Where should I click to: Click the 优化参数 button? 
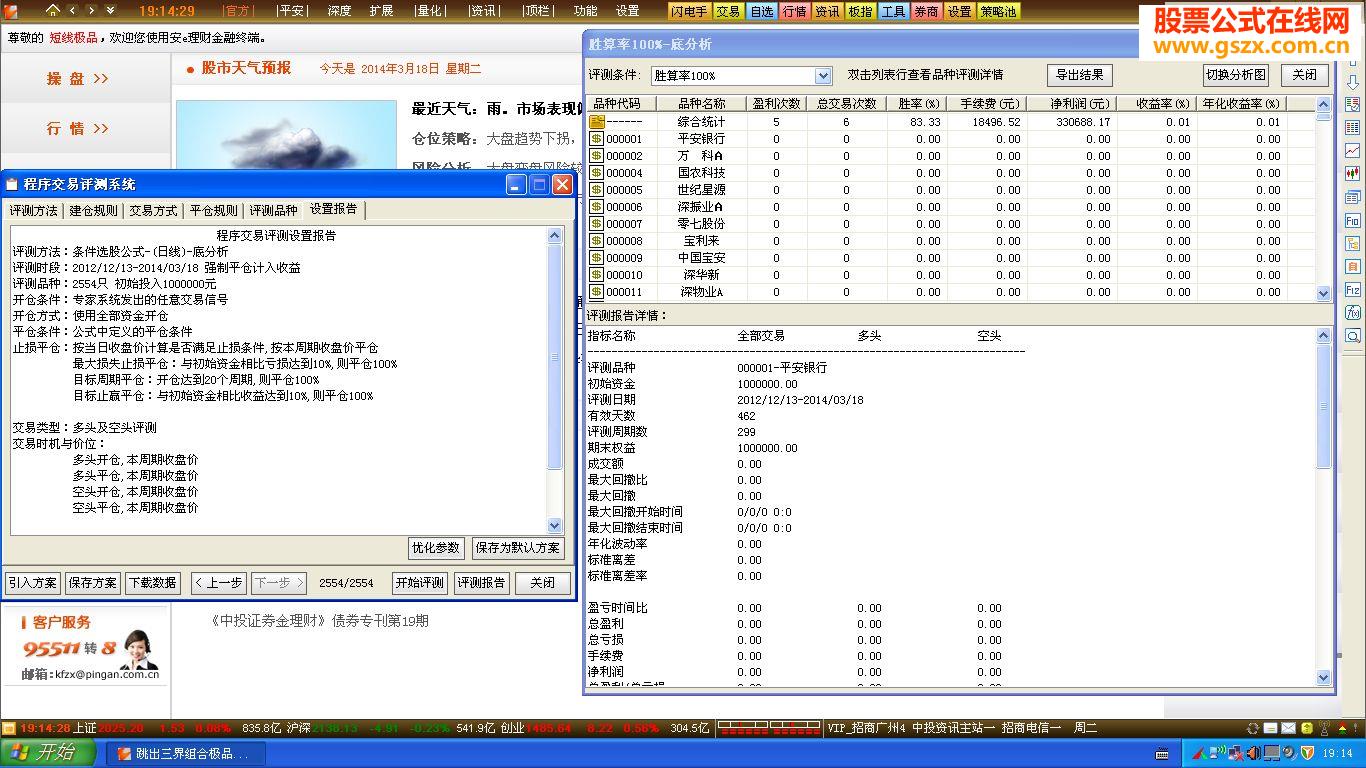tap(436, 548)
